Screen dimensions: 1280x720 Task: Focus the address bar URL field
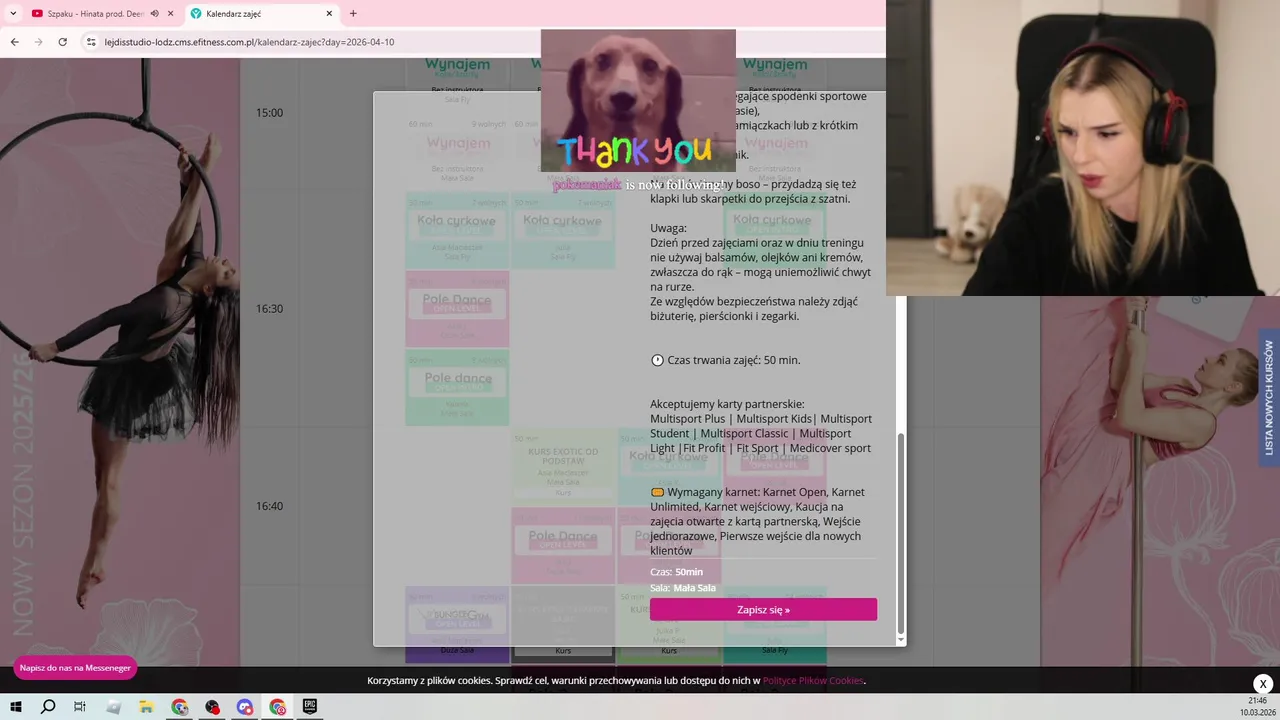tap(480, 42)
